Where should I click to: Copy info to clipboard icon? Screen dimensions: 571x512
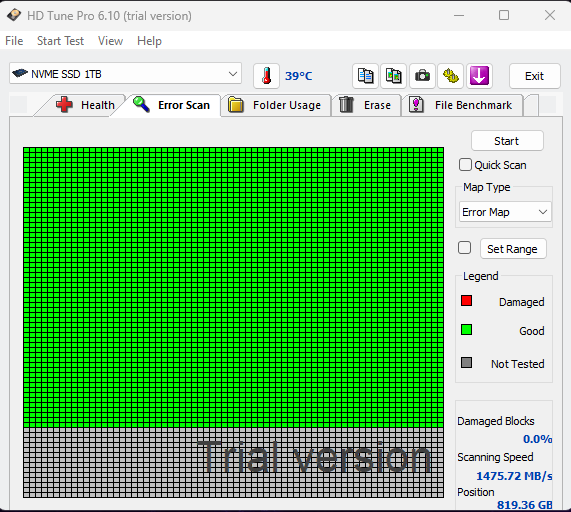365,76
